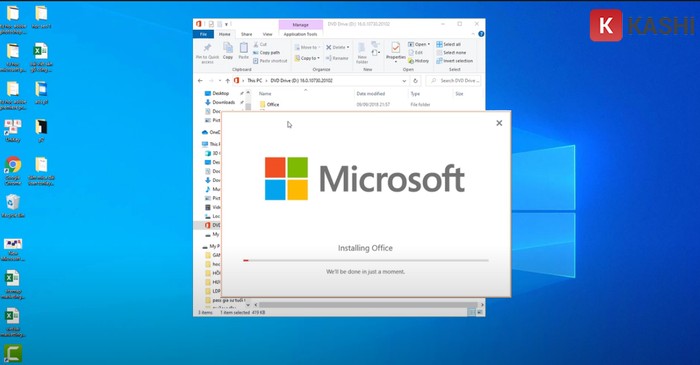This screenshot has width=700, height=365.
Task: Close the Installing Office dialog
Action: [499, 123]
